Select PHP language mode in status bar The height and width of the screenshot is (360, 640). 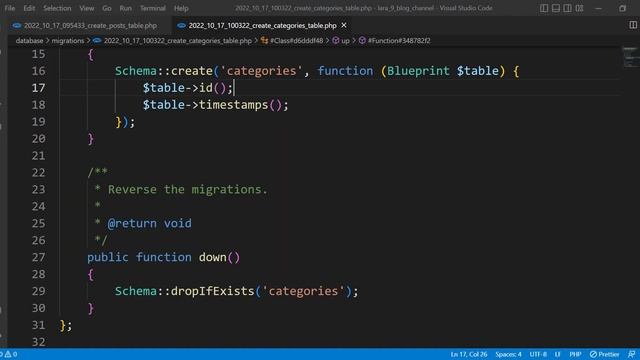(x=575, y=354)
